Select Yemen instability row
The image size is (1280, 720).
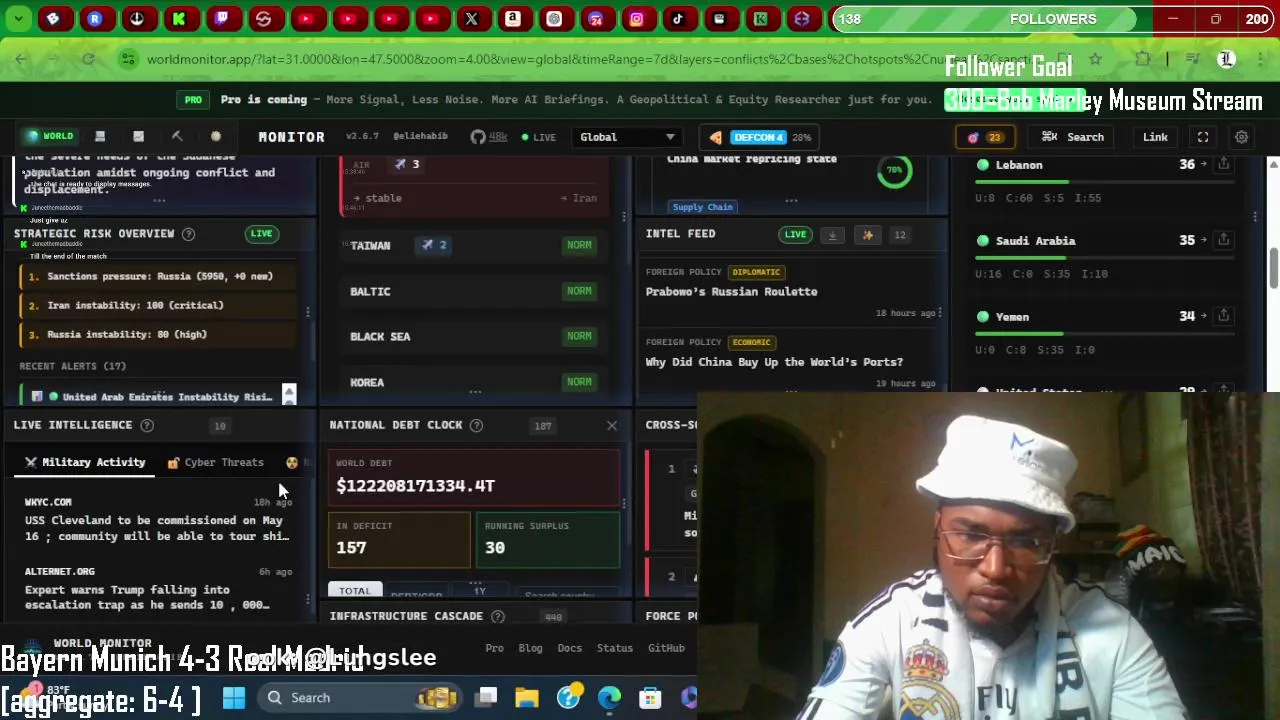(1105, 333)
